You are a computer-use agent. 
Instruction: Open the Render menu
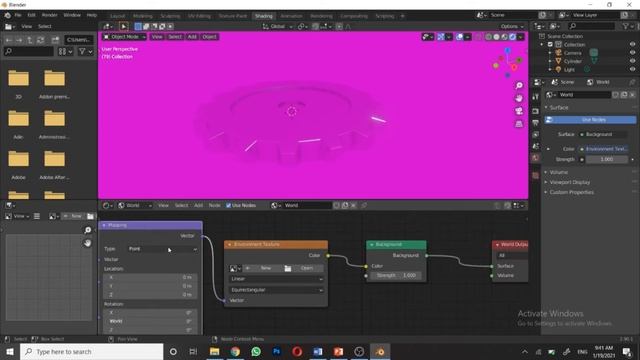pos(49,15)
